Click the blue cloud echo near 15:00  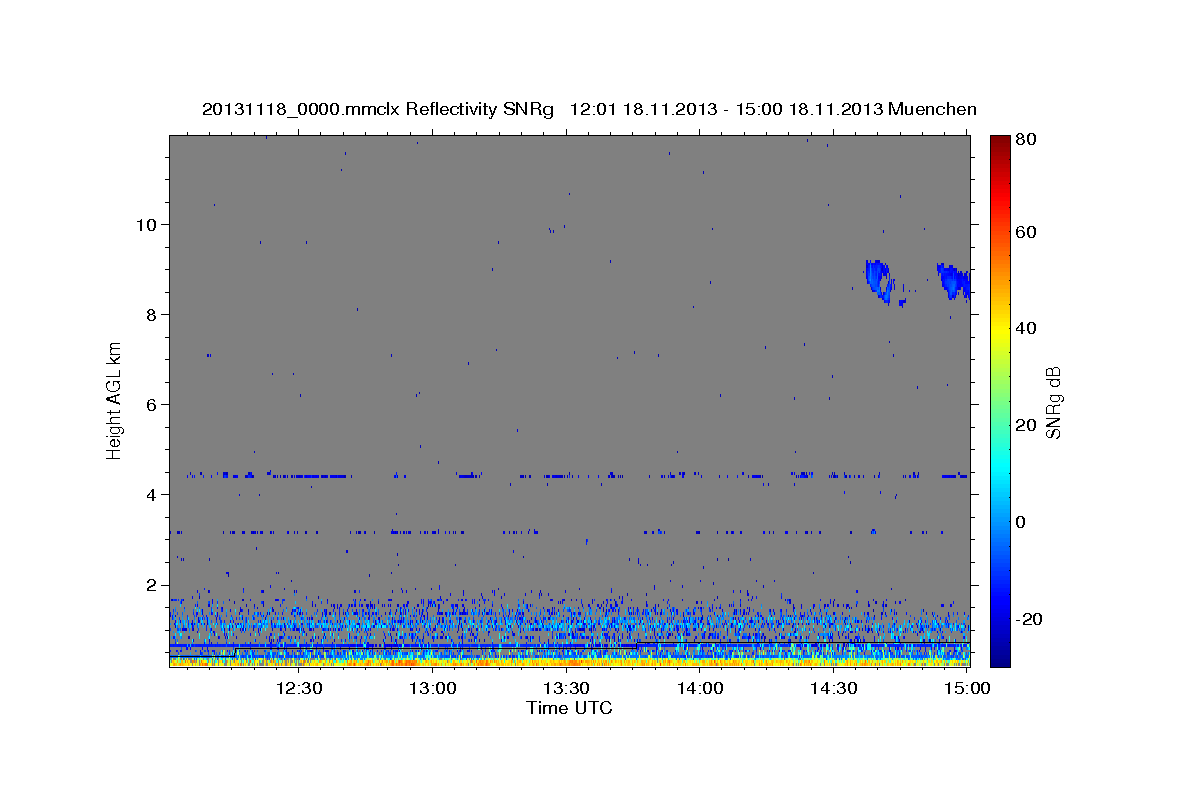(x=953, y=281)
